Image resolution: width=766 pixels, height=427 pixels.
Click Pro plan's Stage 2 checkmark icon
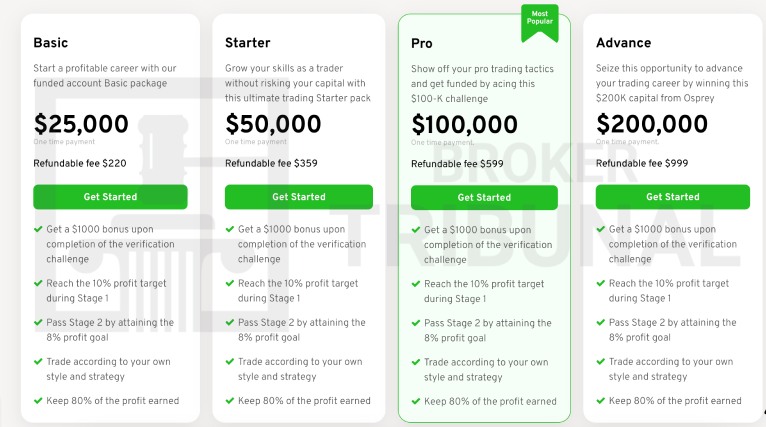tap(416, 322)
